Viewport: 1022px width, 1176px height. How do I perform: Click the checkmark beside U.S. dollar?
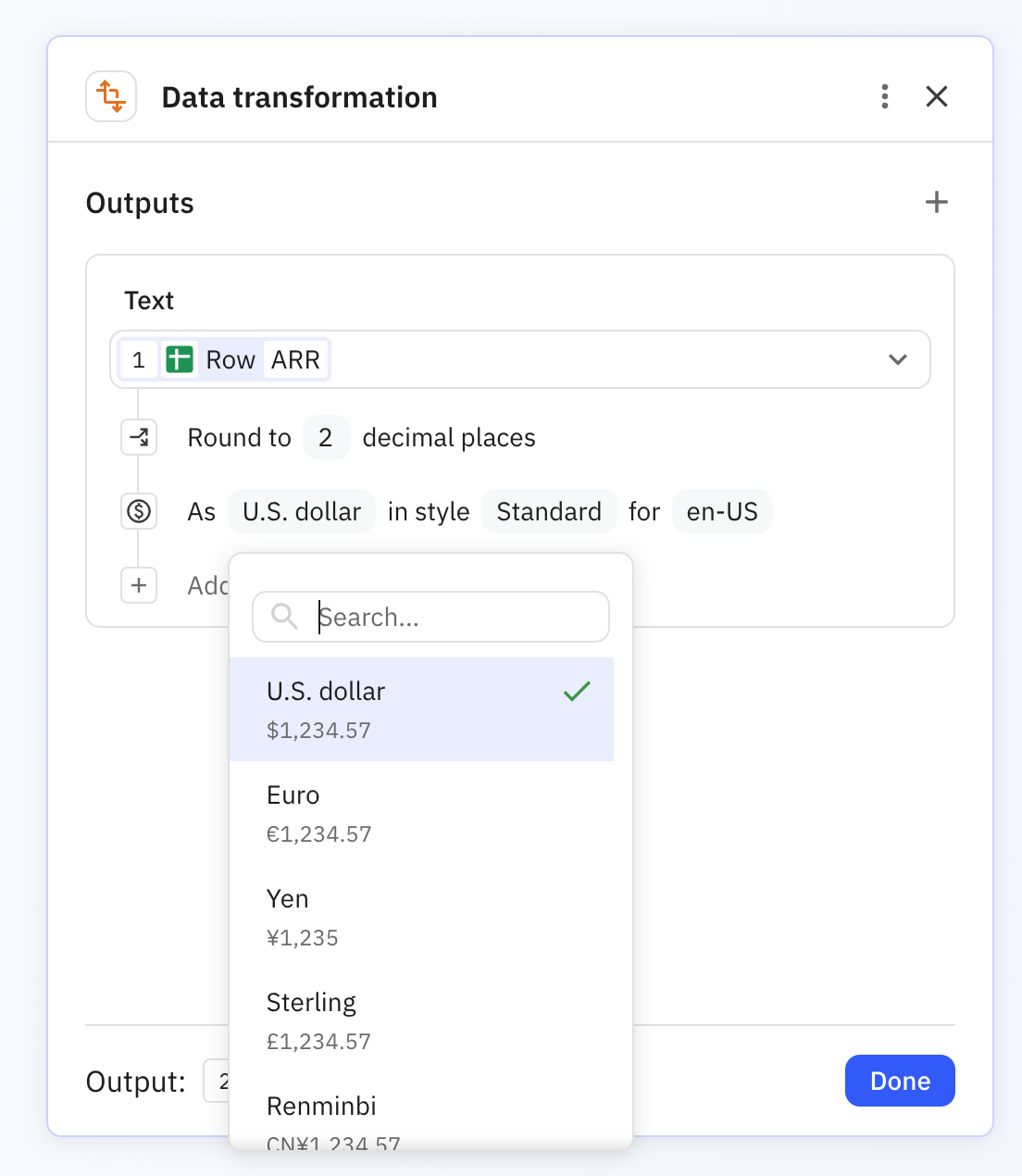coord(576,691)
